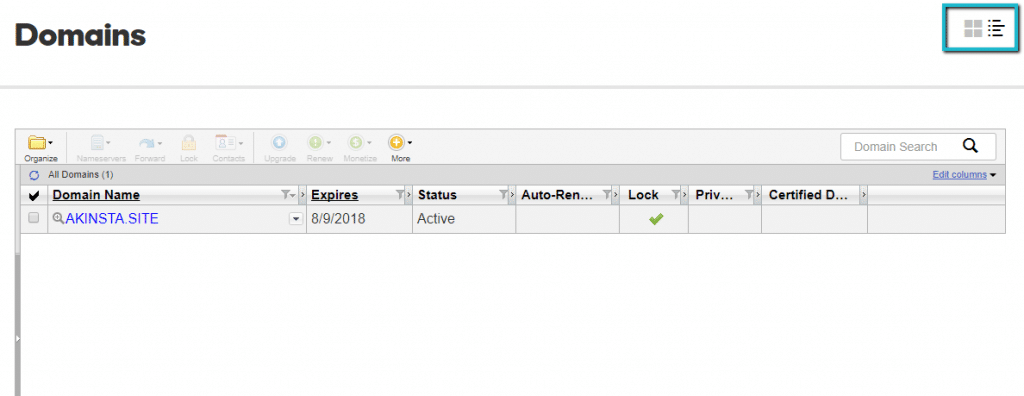This screenshot has width=1024, height=396.
Task: Open the Renew tool
Action: tap(319, 148)
